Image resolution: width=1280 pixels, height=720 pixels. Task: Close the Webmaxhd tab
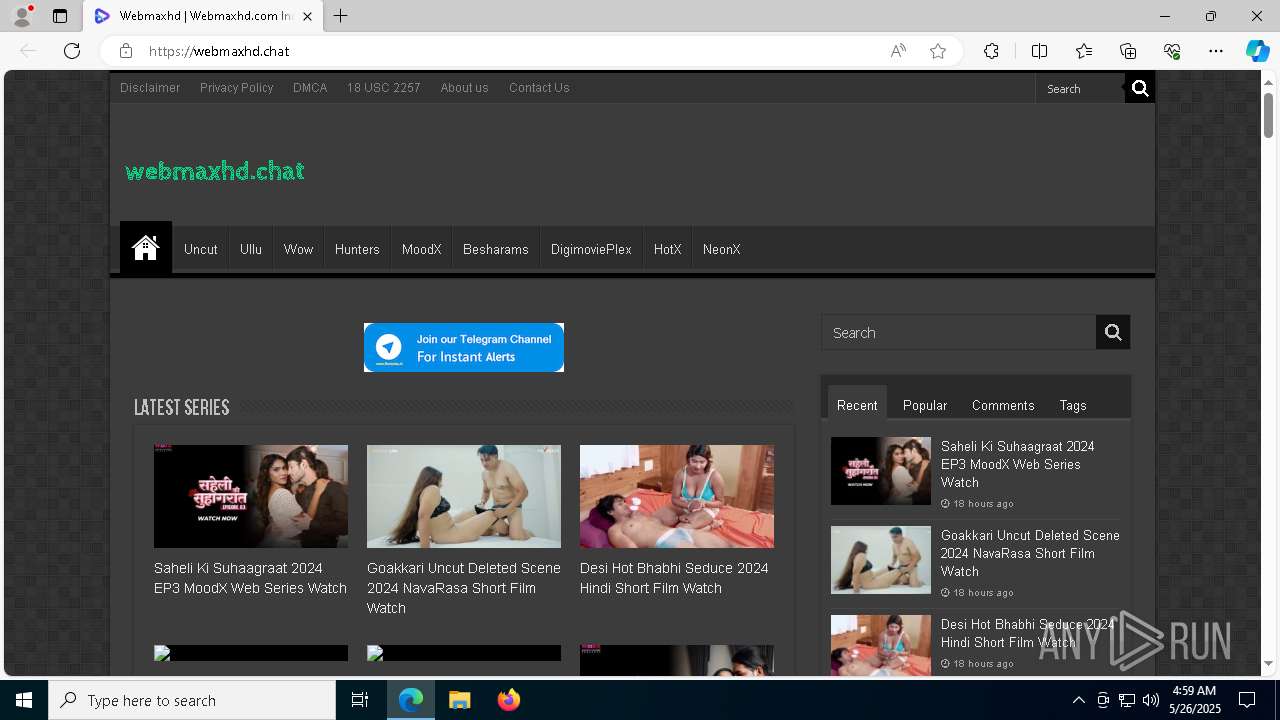[x=307, y=16]
